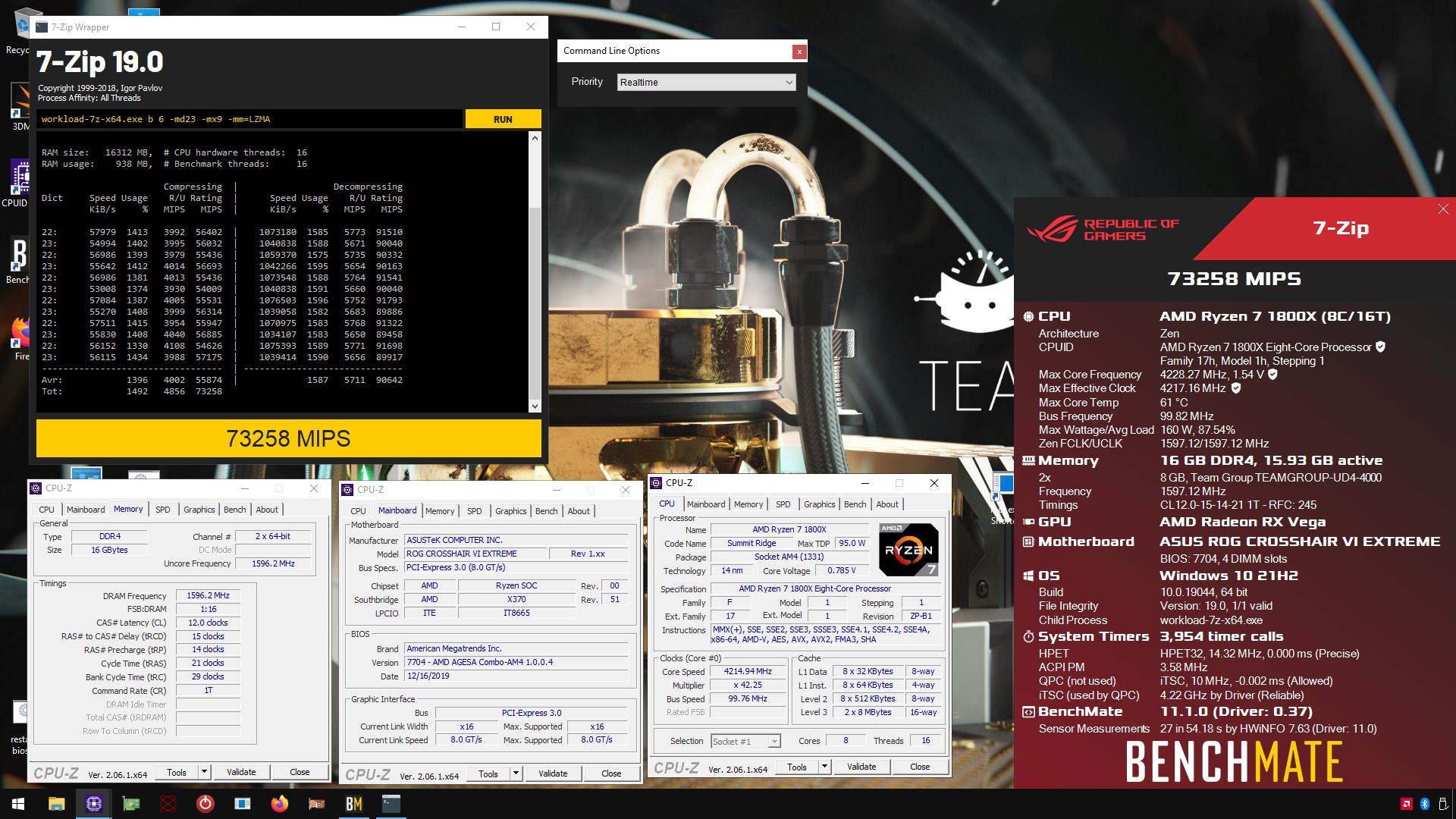1456x819 pixels.
Task: Click the workload-7z command line field
Action: pos(249,119)
